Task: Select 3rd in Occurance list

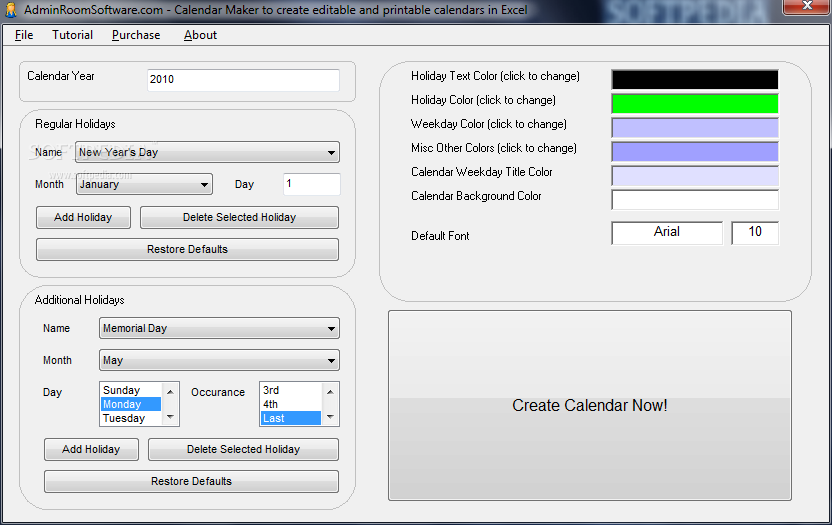Action: tap(291, 390)
